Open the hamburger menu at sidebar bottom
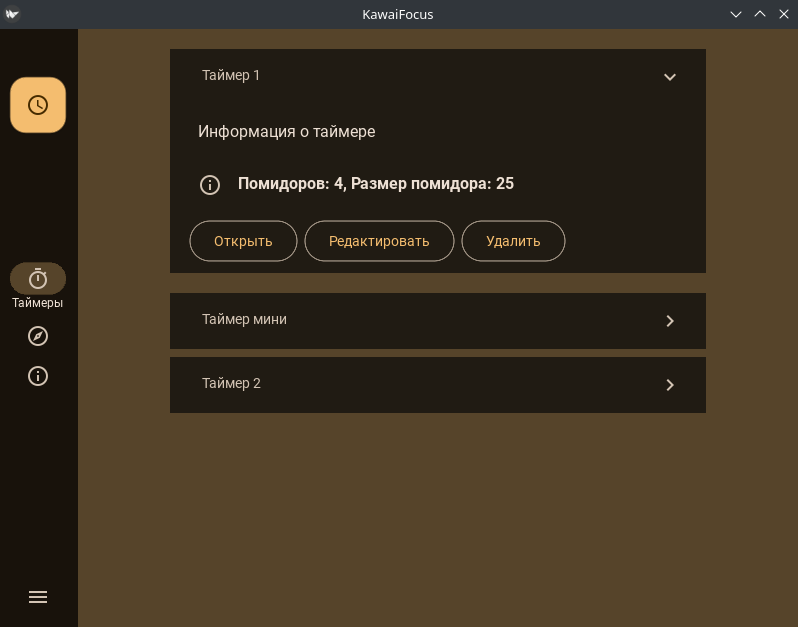The height and width of the screenshot is (627, 798). point(38,597)
